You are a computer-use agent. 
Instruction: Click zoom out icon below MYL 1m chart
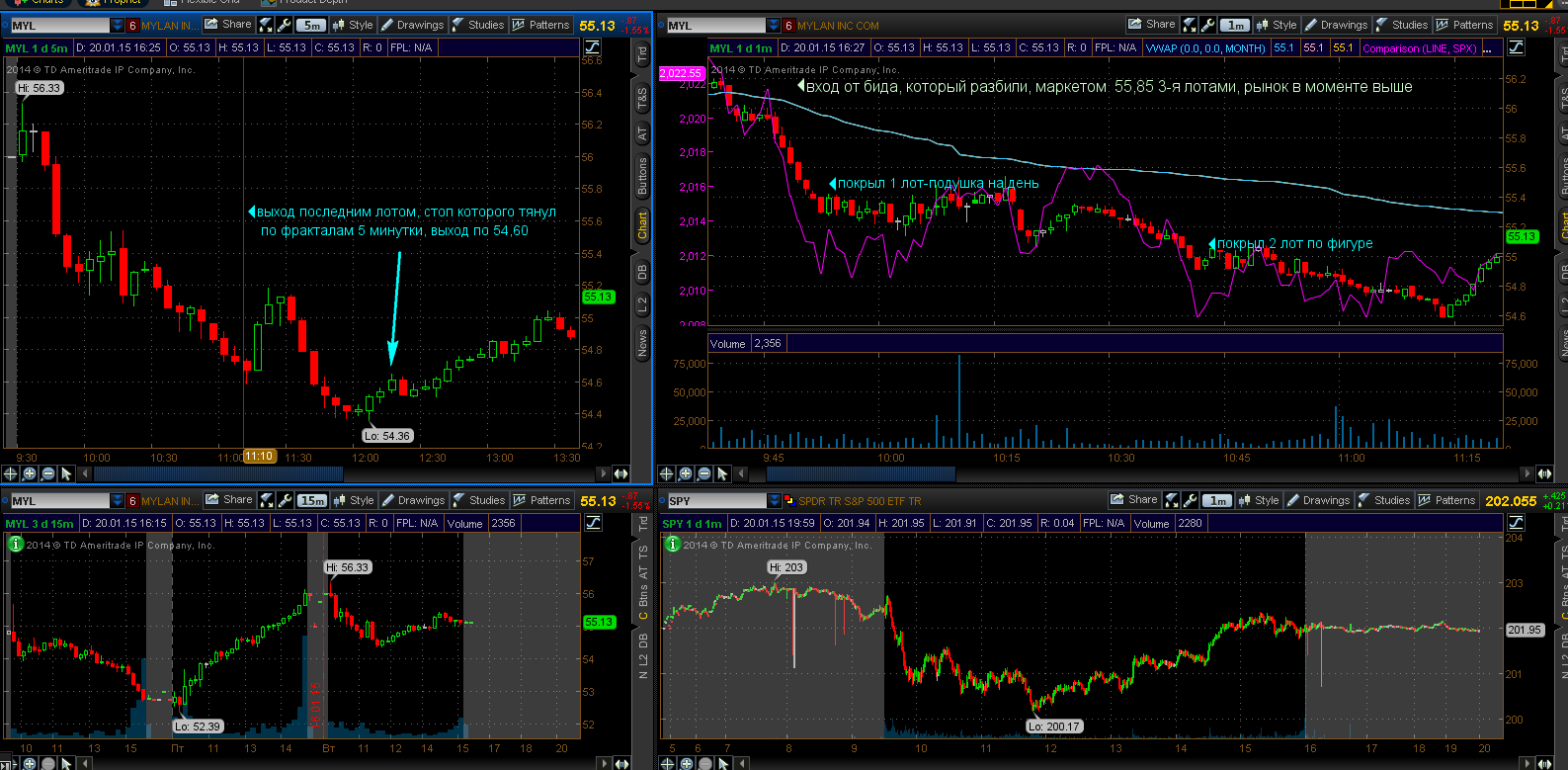[702, 473]
